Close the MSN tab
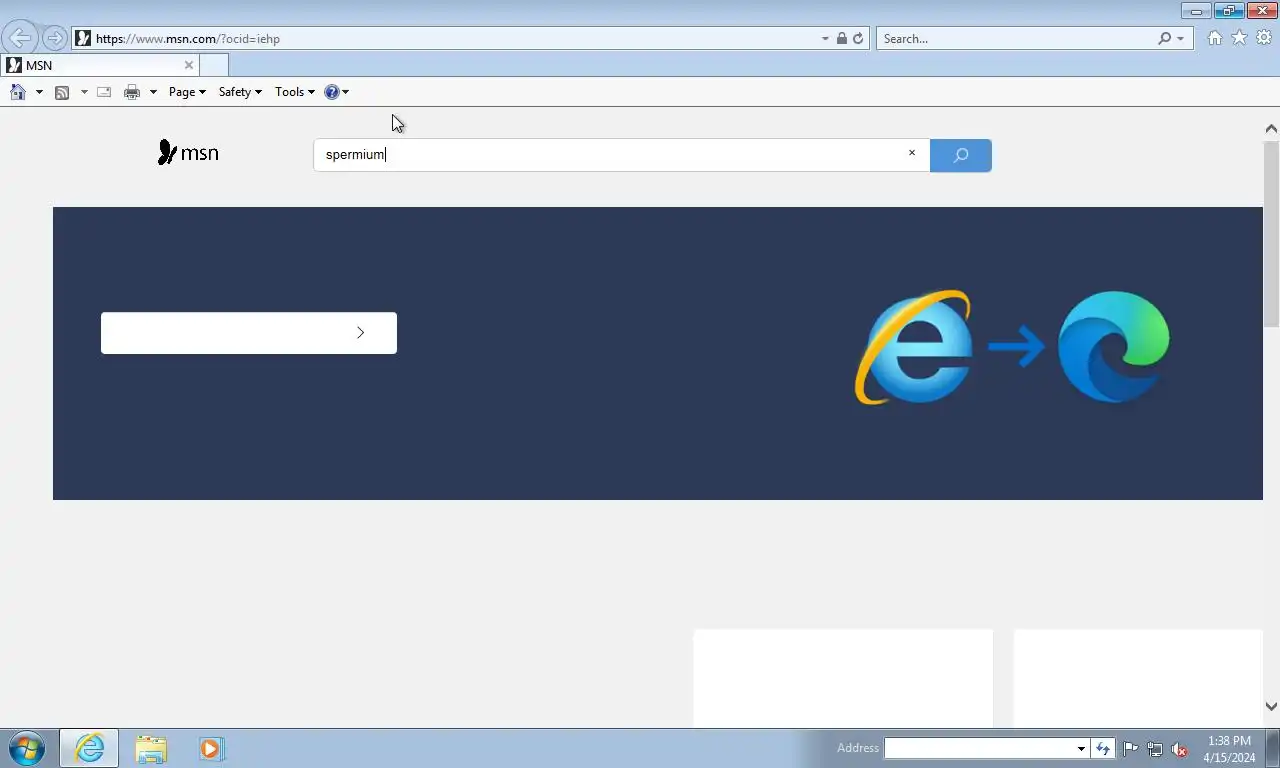 [189, 65]
